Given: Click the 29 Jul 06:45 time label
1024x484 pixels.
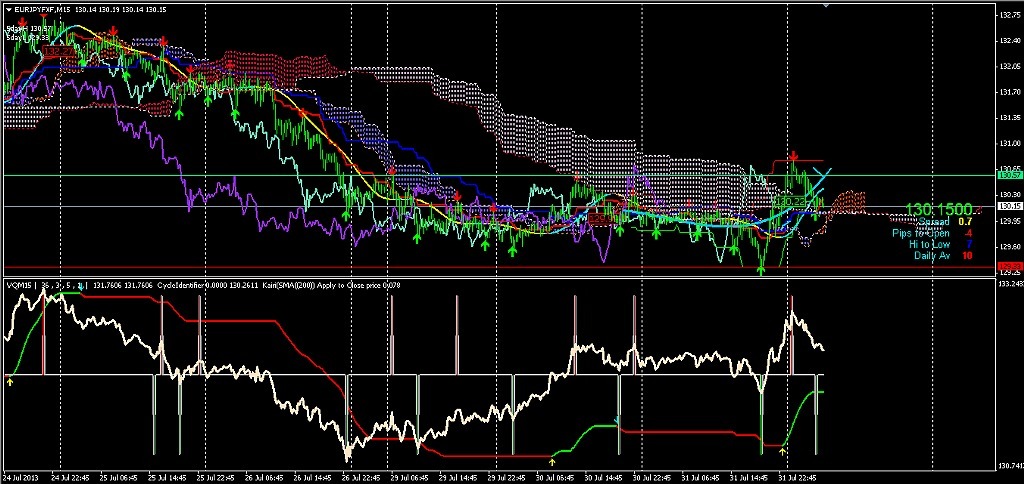Looking at the screenshot, I should pos(410,477).
